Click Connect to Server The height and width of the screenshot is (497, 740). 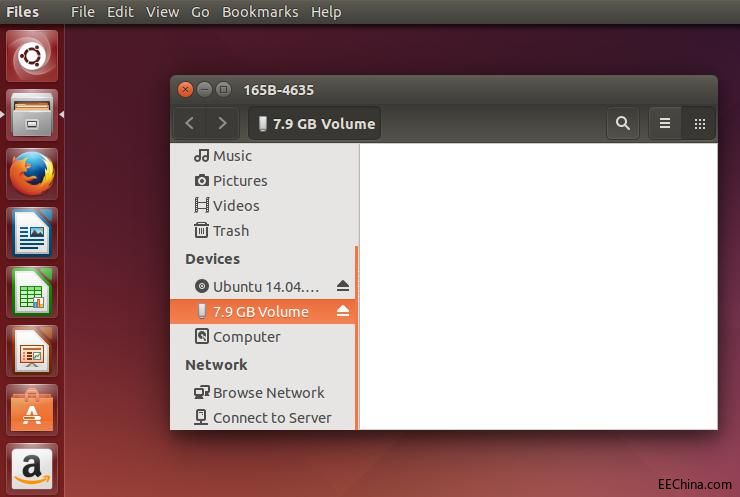click(x=262, y=417)
